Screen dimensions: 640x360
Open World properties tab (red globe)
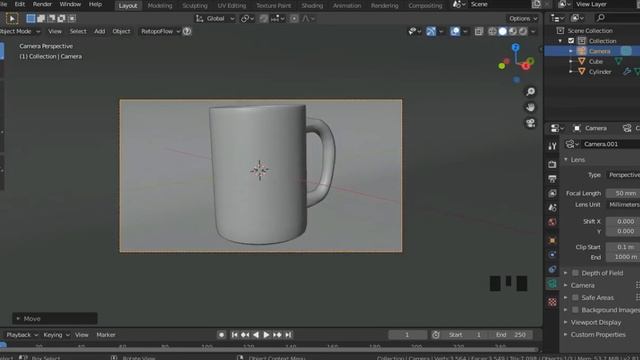pos(552,222)
